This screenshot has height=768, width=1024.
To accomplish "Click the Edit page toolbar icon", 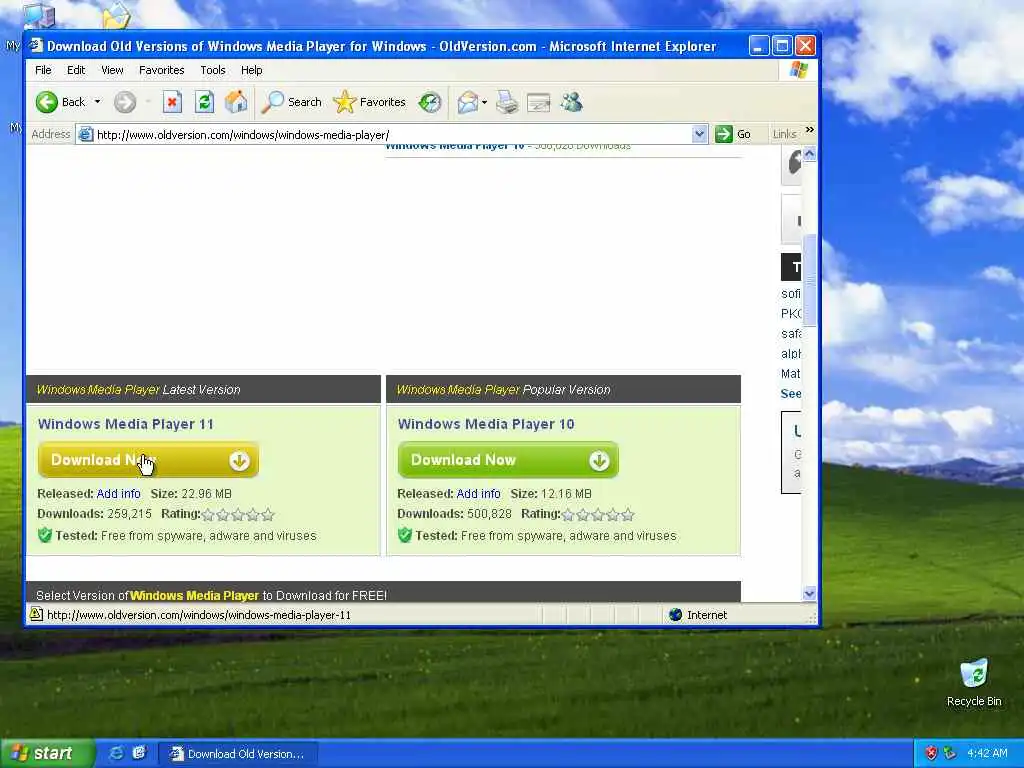I will (x=539, y=103).
